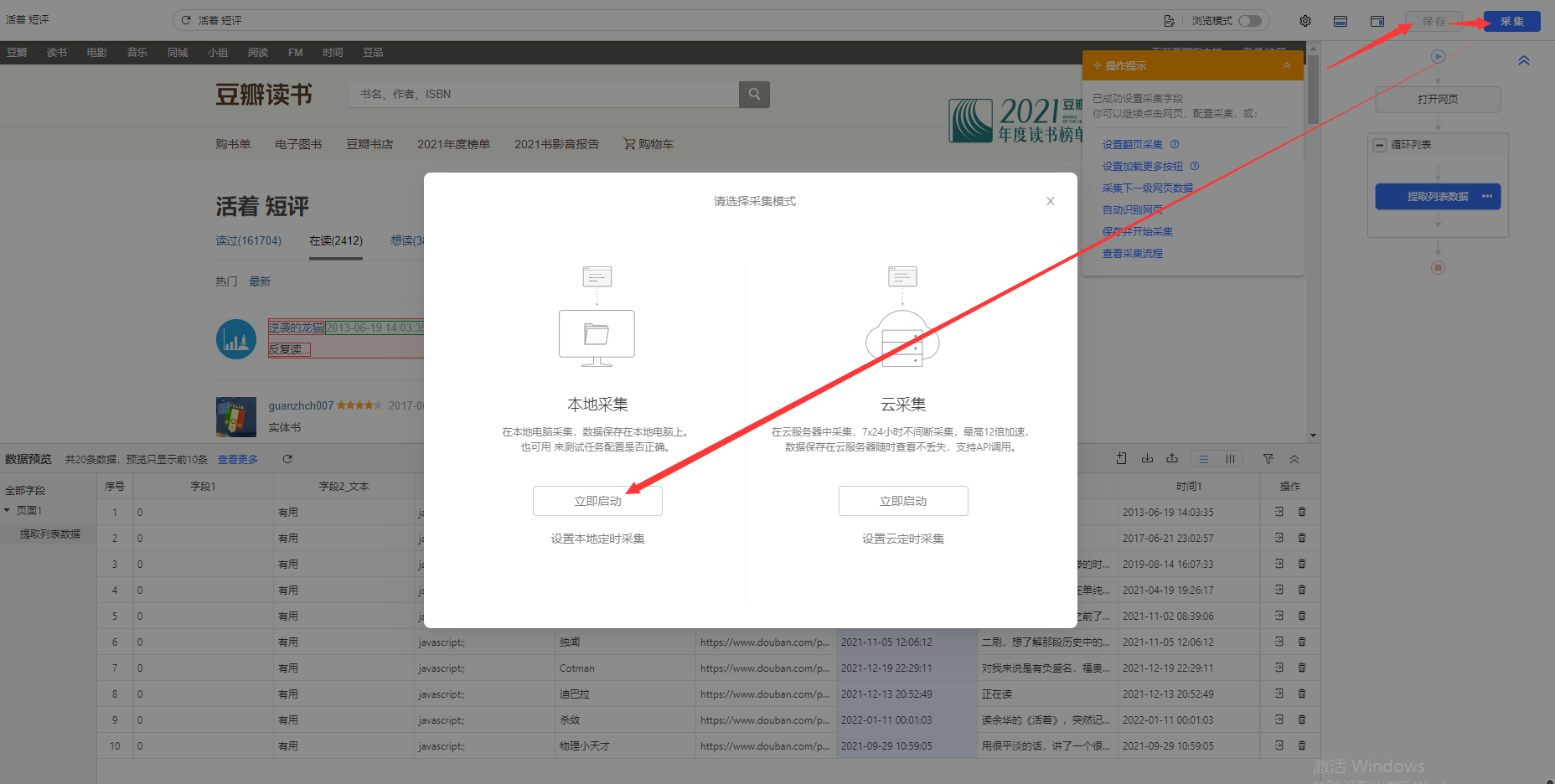
Task: Collapse the 操作提示 tips panel
Action: click(x=1287, y=65)
